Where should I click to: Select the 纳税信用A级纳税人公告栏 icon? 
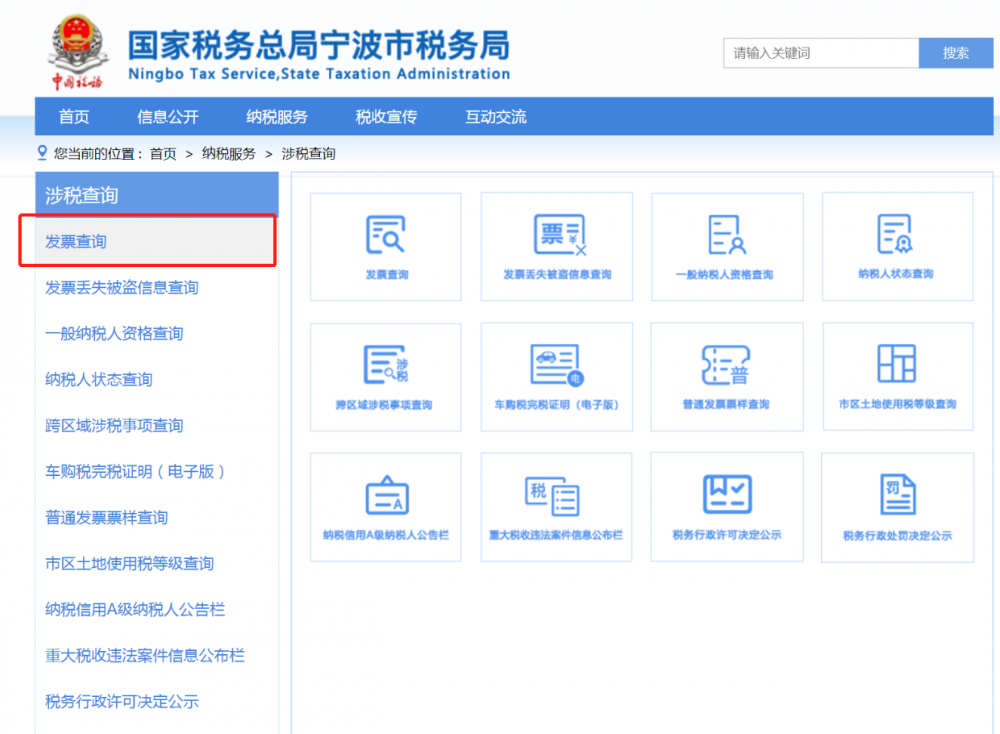(385, 506)
